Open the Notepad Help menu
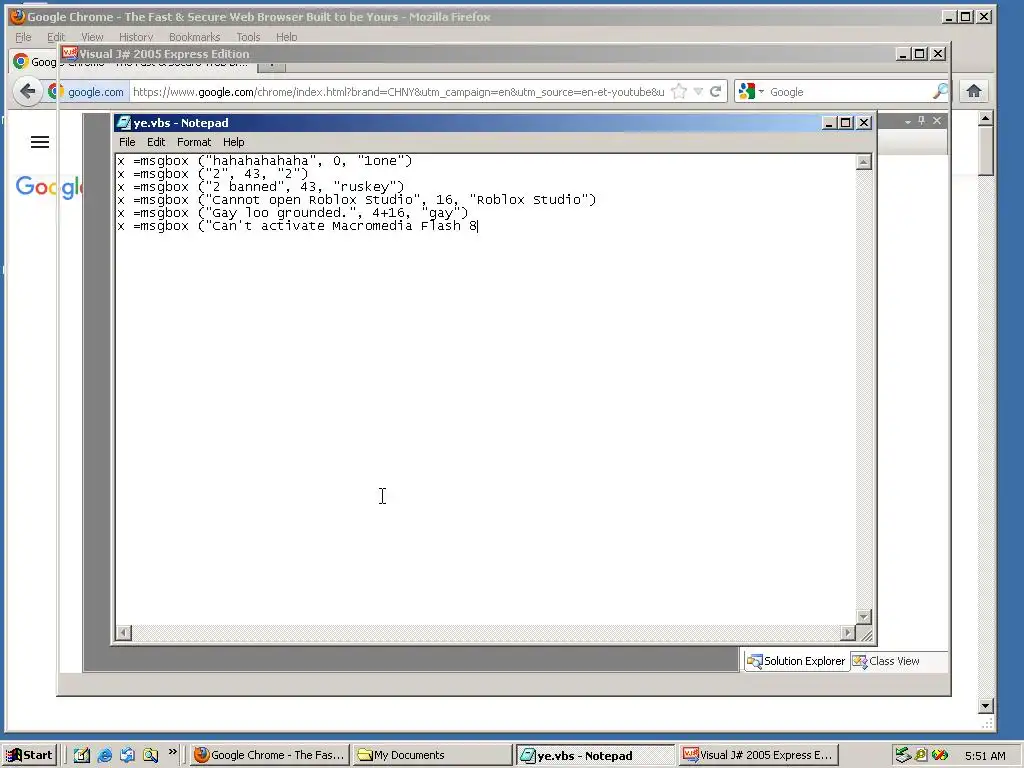 tap(233, 142)
